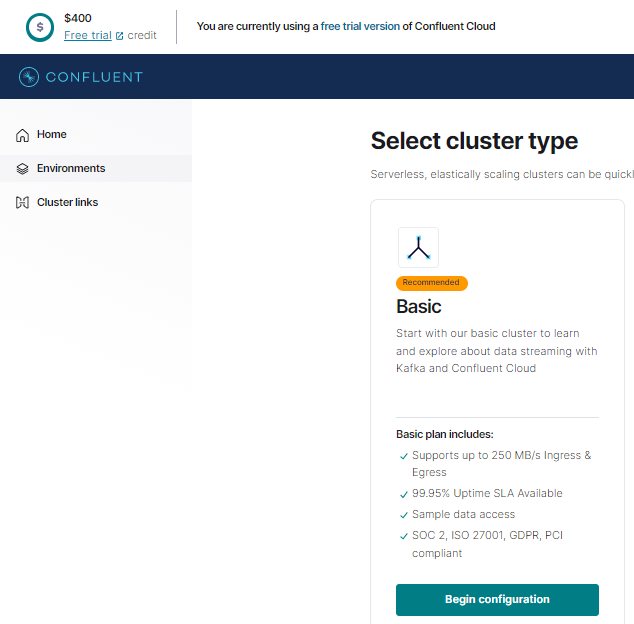Click the external link icon beside Free trial
634x624 pixels.
(x=120, y=36)
